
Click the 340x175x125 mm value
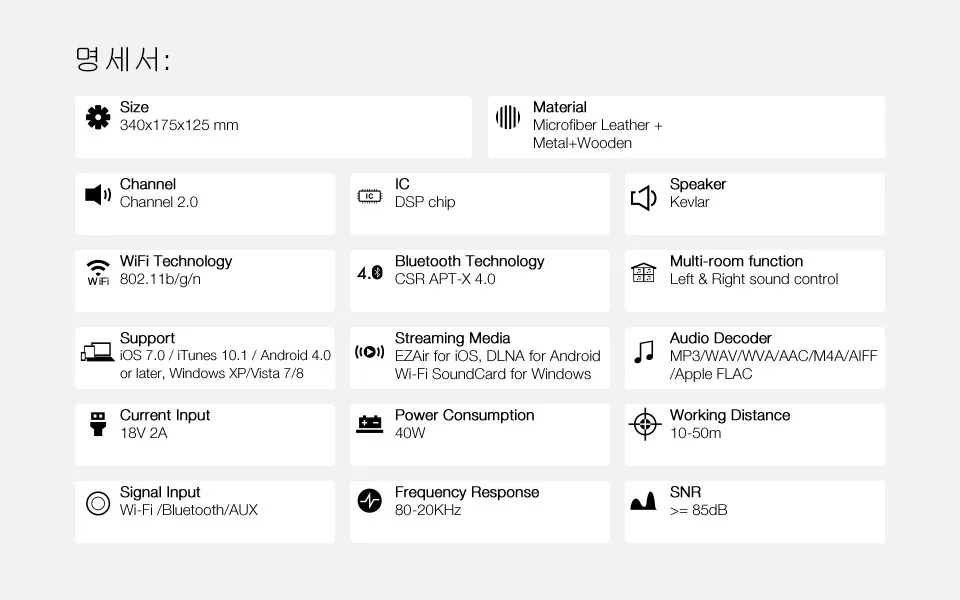[x=179, y=125]
